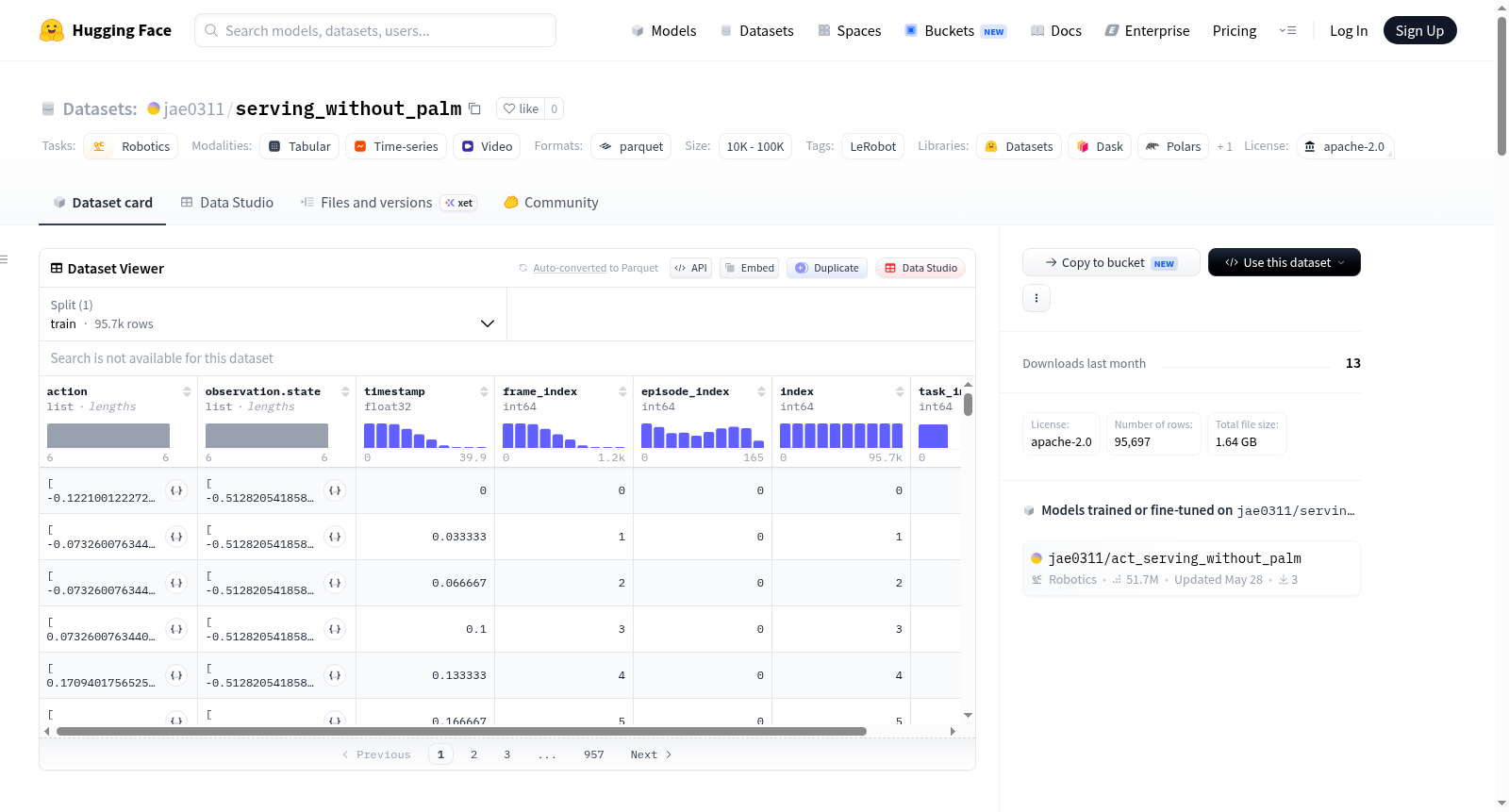
Task: Expand action JSON in the 0.133333 row
Action: (x=176, y=675)
